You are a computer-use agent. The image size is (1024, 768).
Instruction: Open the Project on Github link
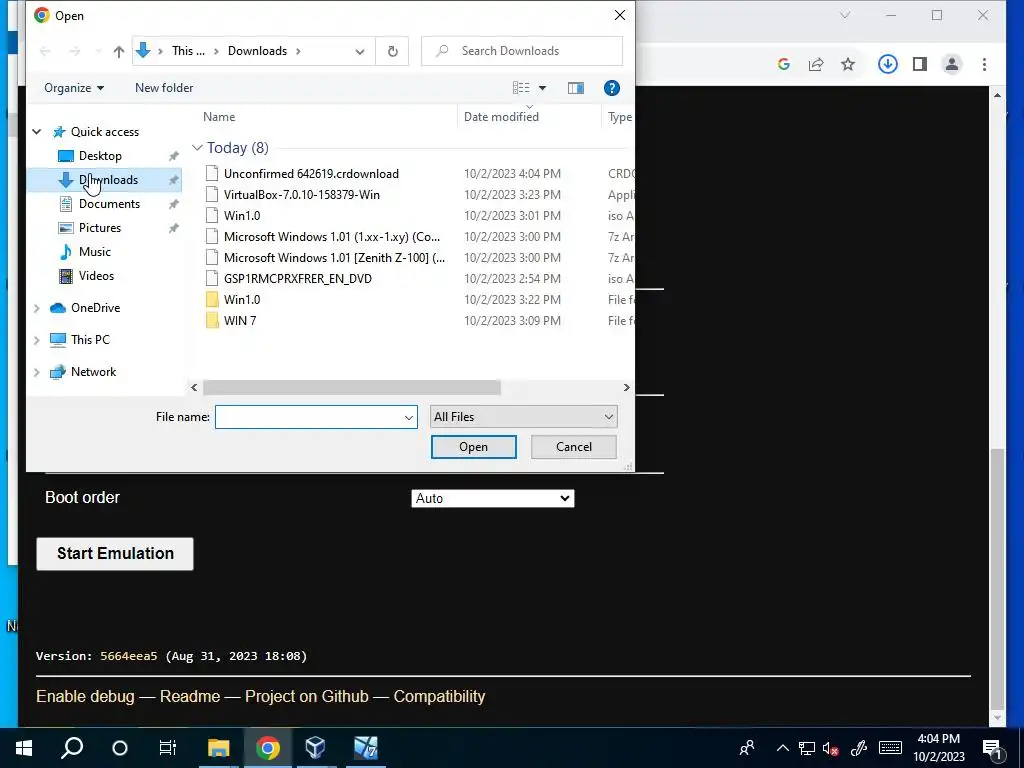(306, 697)
